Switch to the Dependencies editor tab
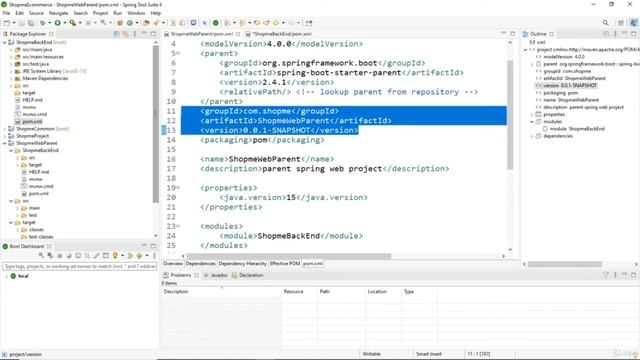The height and width of the screenshot is (360, 640). pos(200,264)
